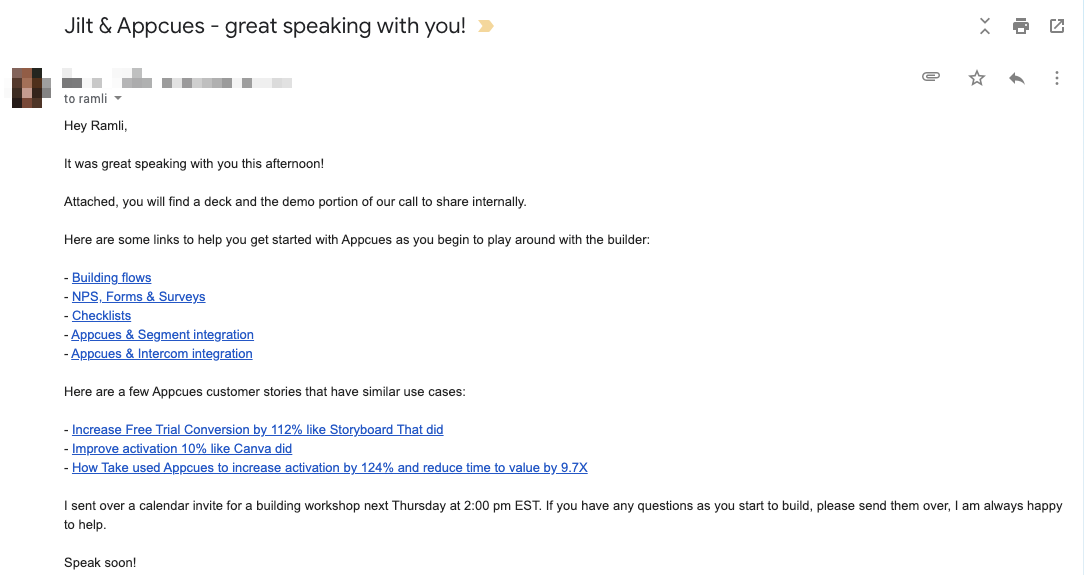
Task: Click the attachment paperclip icon
Action: (931, 77)
